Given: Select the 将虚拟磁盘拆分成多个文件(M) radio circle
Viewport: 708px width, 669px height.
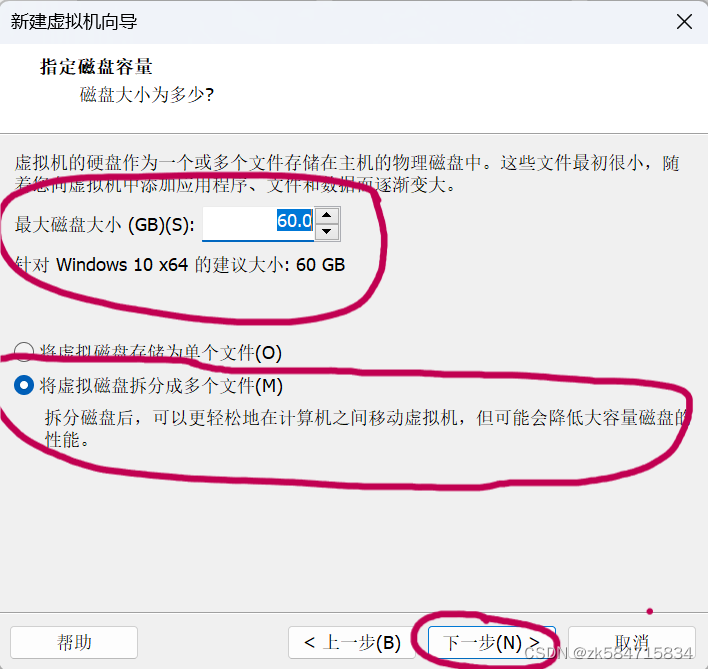Looking at the screenshot, I should (x=23, y=385).
